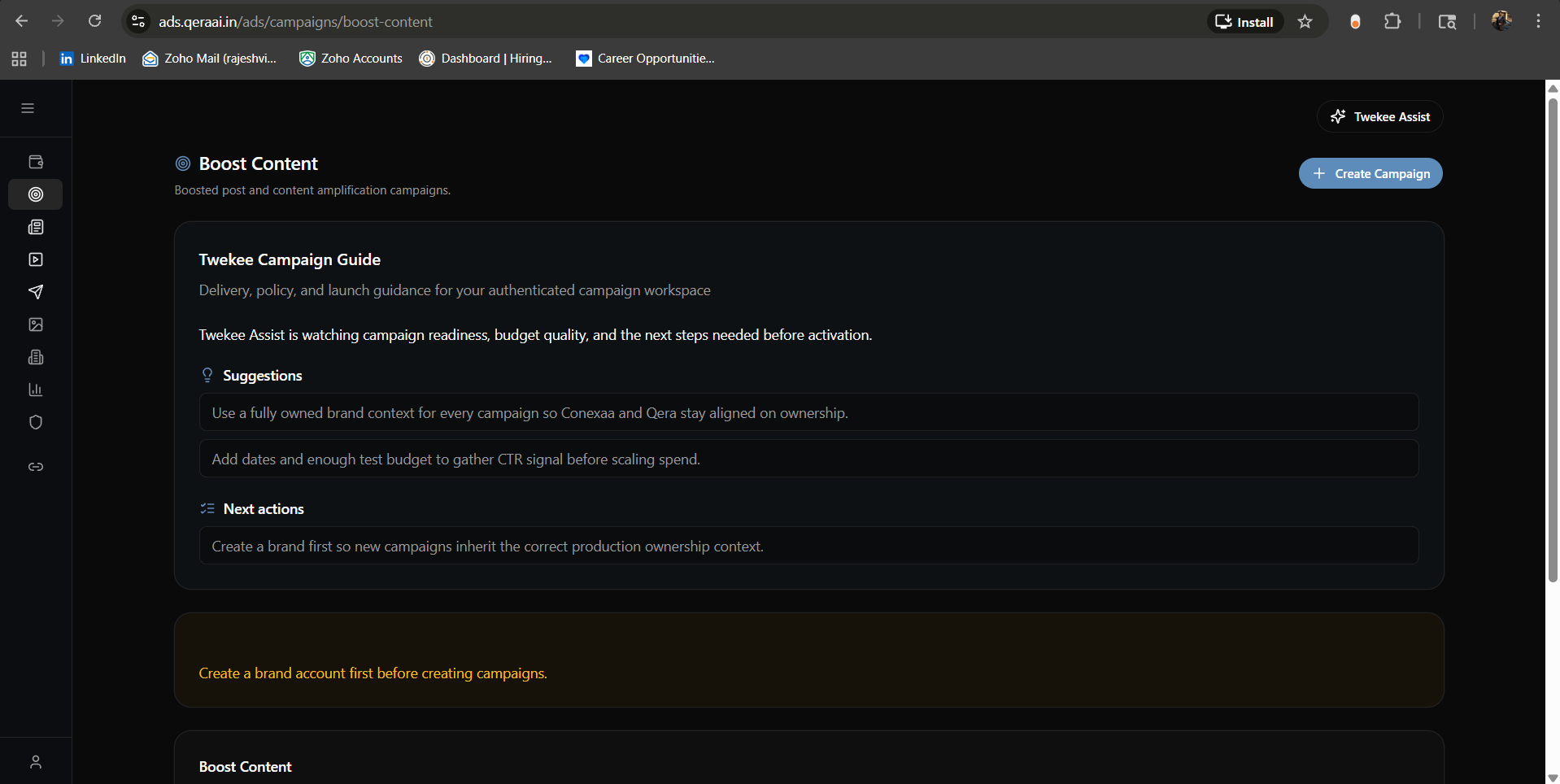Click the Create Campaign button

[1370, 173]
